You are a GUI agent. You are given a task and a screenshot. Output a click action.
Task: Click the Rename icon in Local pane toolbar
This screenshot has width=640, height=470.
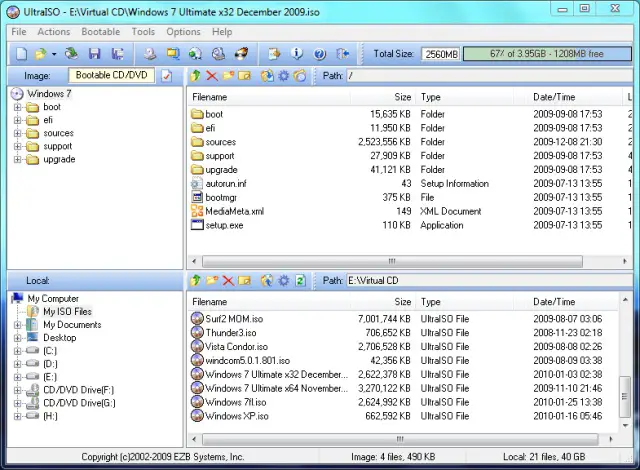(244, 280)
